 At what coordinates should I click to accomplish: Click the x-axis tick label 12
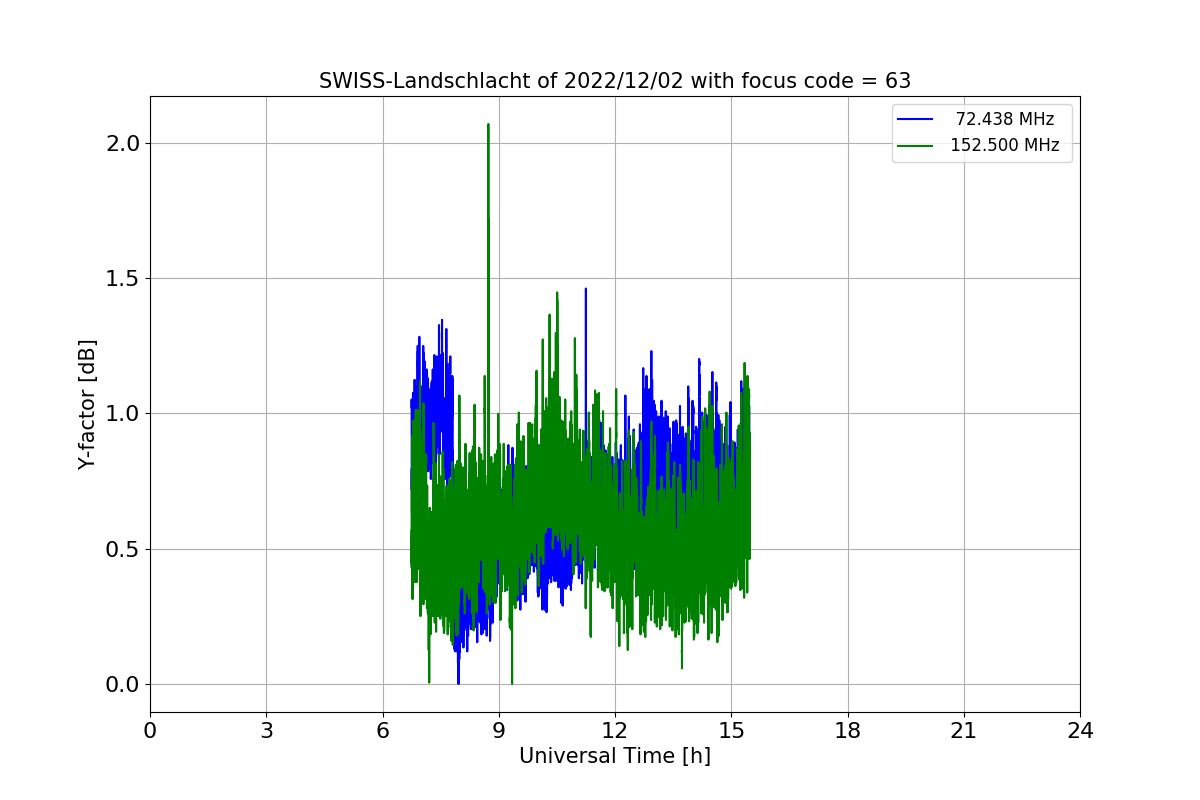(615, 731)
